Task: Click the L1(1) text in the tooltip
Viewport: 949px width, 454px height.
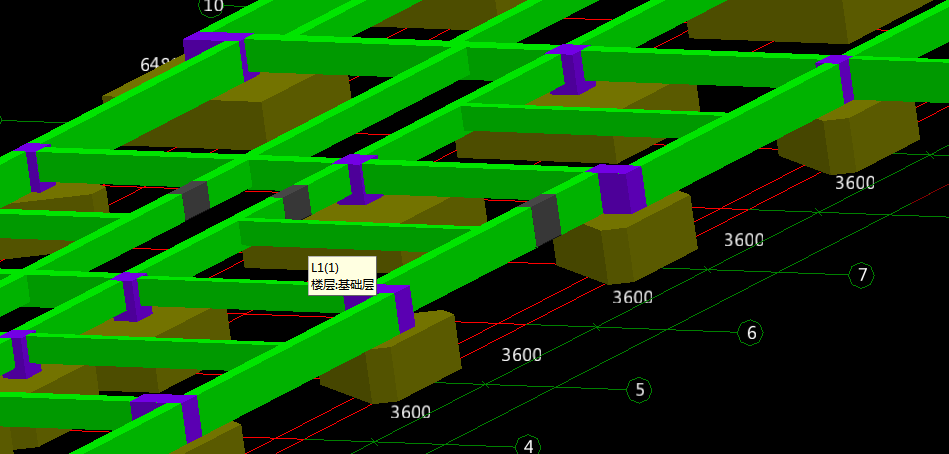Action: pyautogui.click(x=324, y=268)
